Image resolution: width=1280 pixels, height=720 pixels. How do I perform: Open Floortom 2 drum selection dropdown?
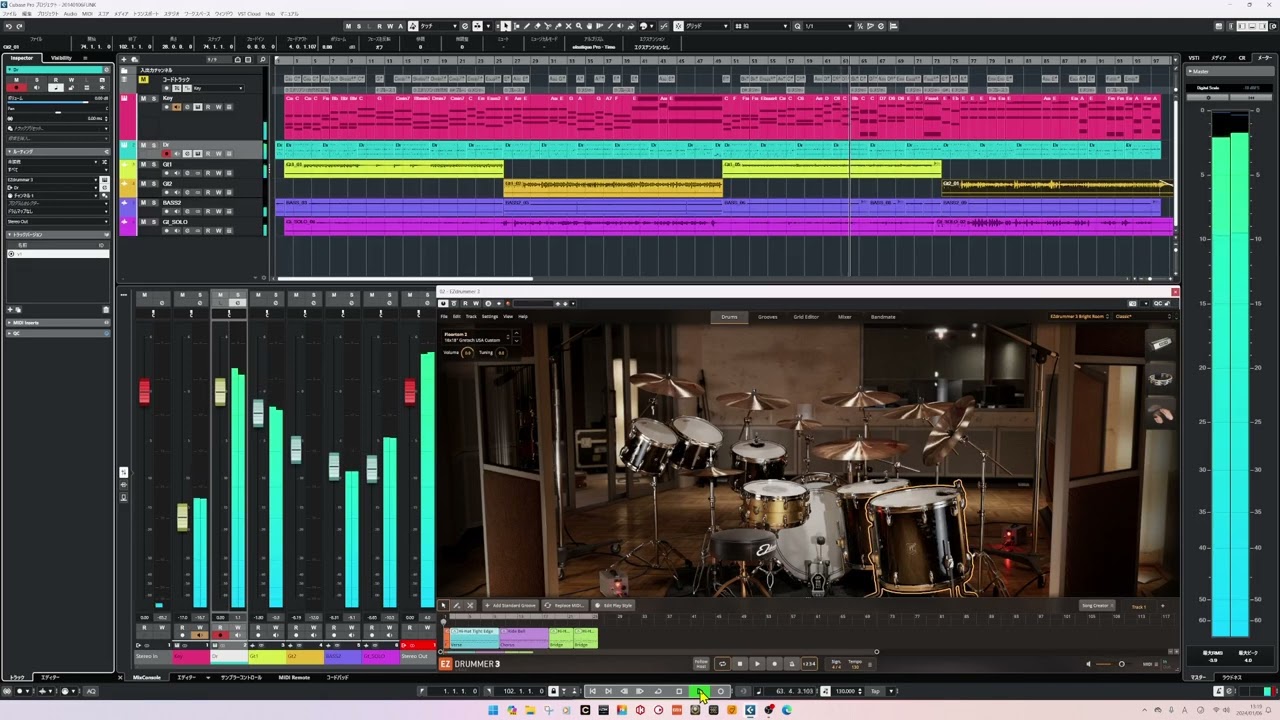point(477,338)
